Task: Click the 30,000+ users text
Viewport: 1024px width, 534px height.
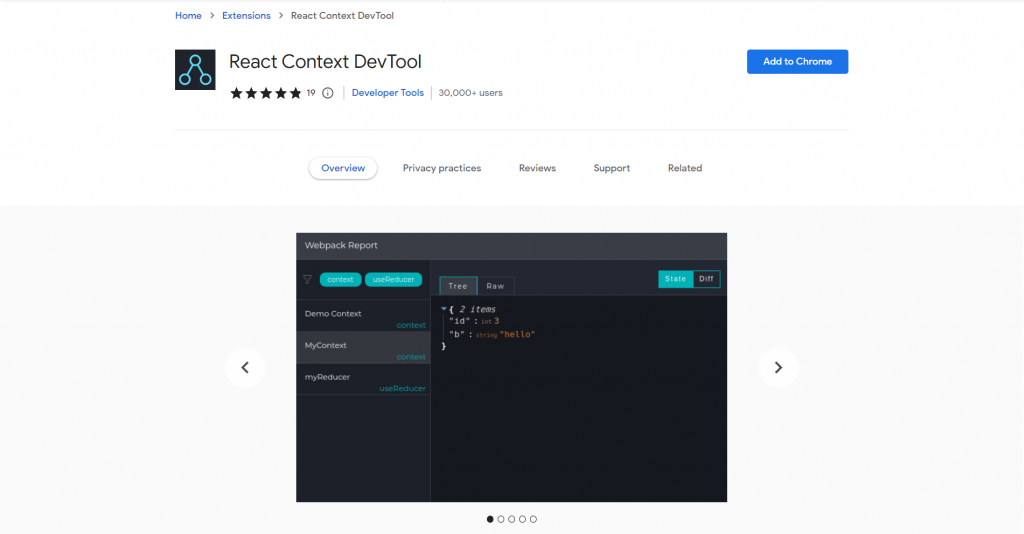Action: 470,93
